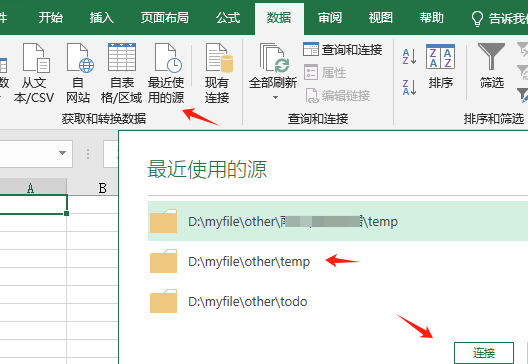The height and width of the screenshot is (364, 528).
Task: Switch to the Home (开始) tab
Action: click(x=51, y=18)
